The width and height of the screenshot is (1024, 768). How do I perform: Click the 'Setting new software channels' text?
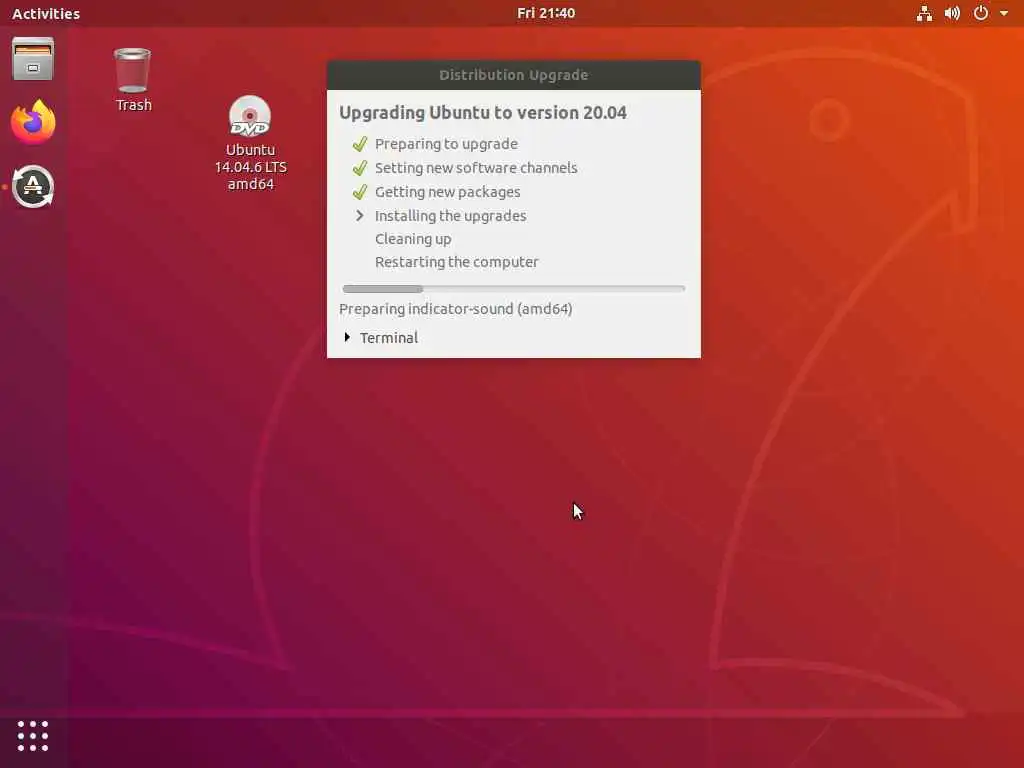click(476, 168)
